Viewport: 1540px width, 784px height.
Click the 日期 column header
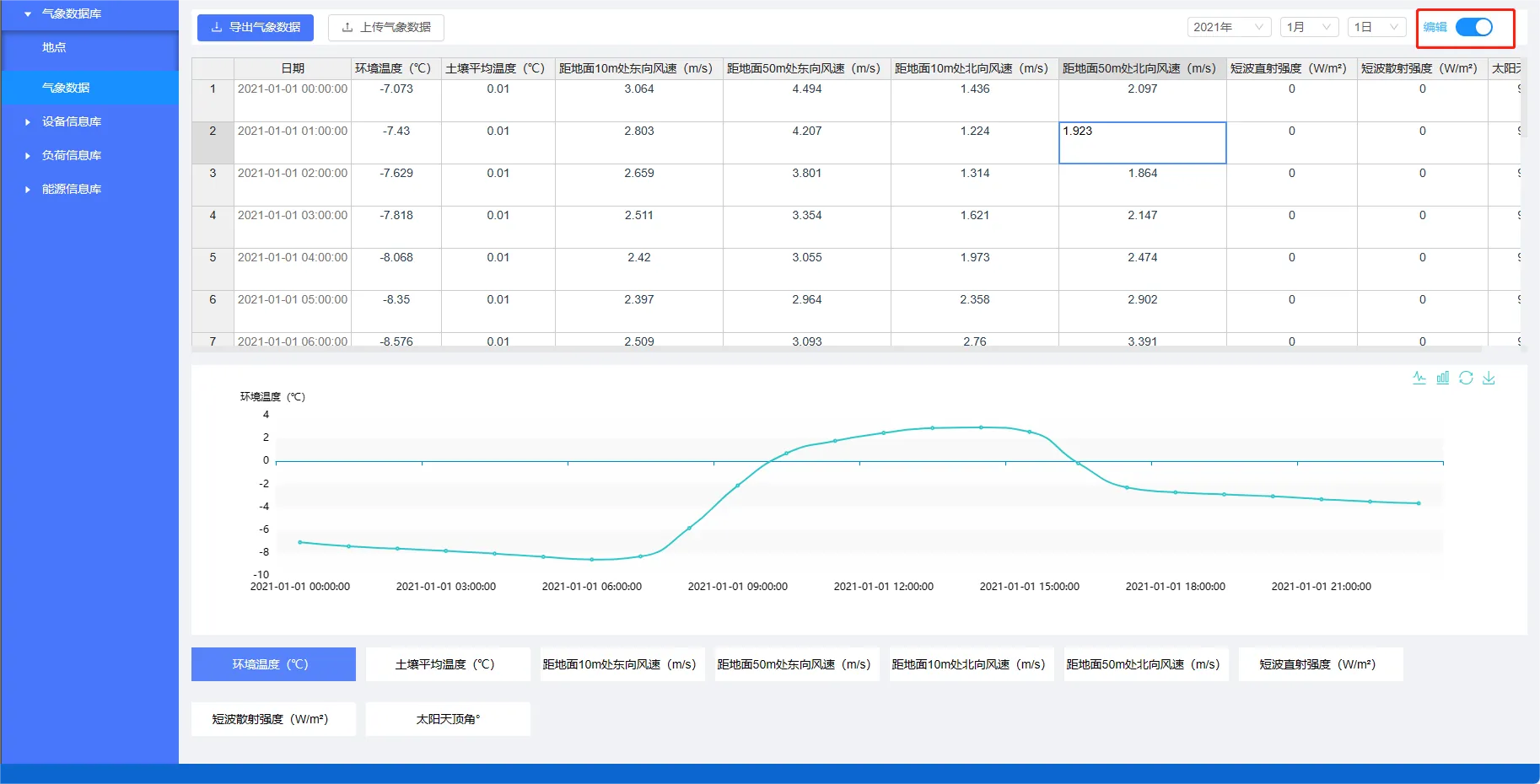point(293,68)
